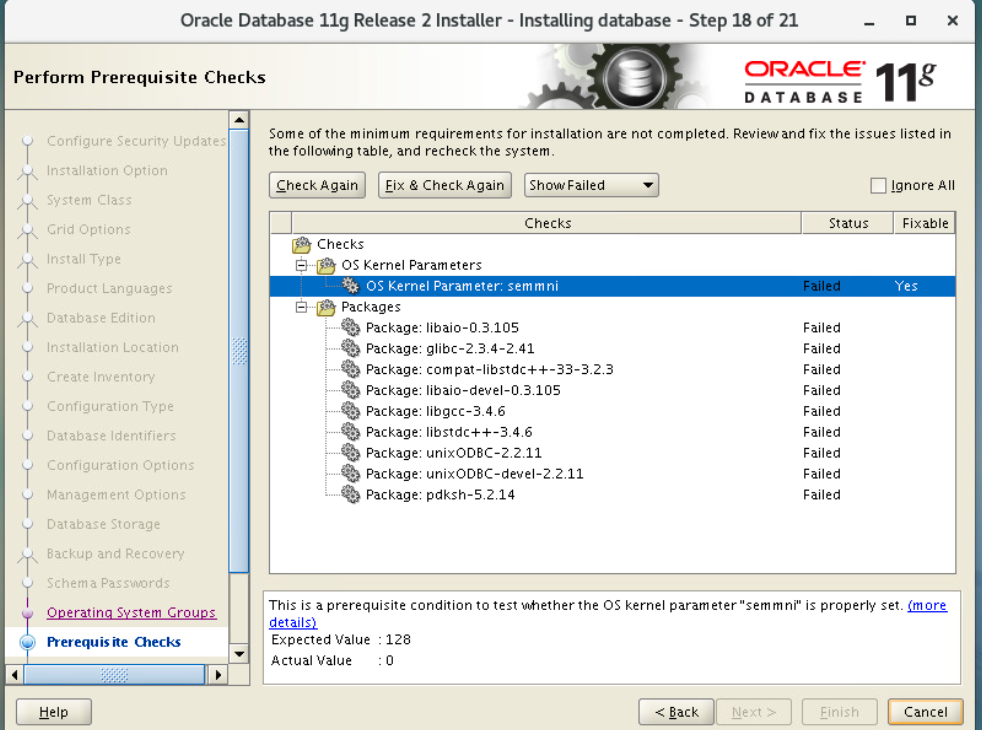This screenshot has width=982, height=730.
Task: Click the sidebar horizontal scrollbar thumb
Action: pos(114,675)
